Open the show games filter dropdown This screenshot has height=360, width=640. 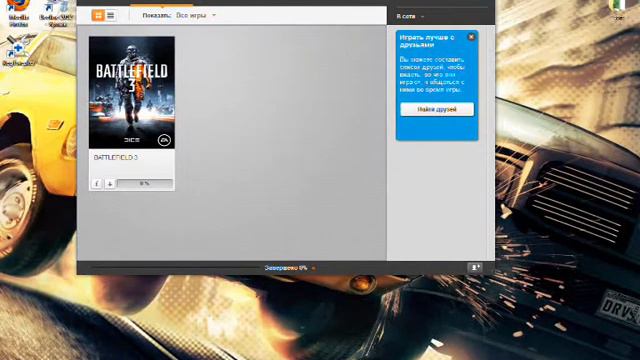tap(196, 16)
